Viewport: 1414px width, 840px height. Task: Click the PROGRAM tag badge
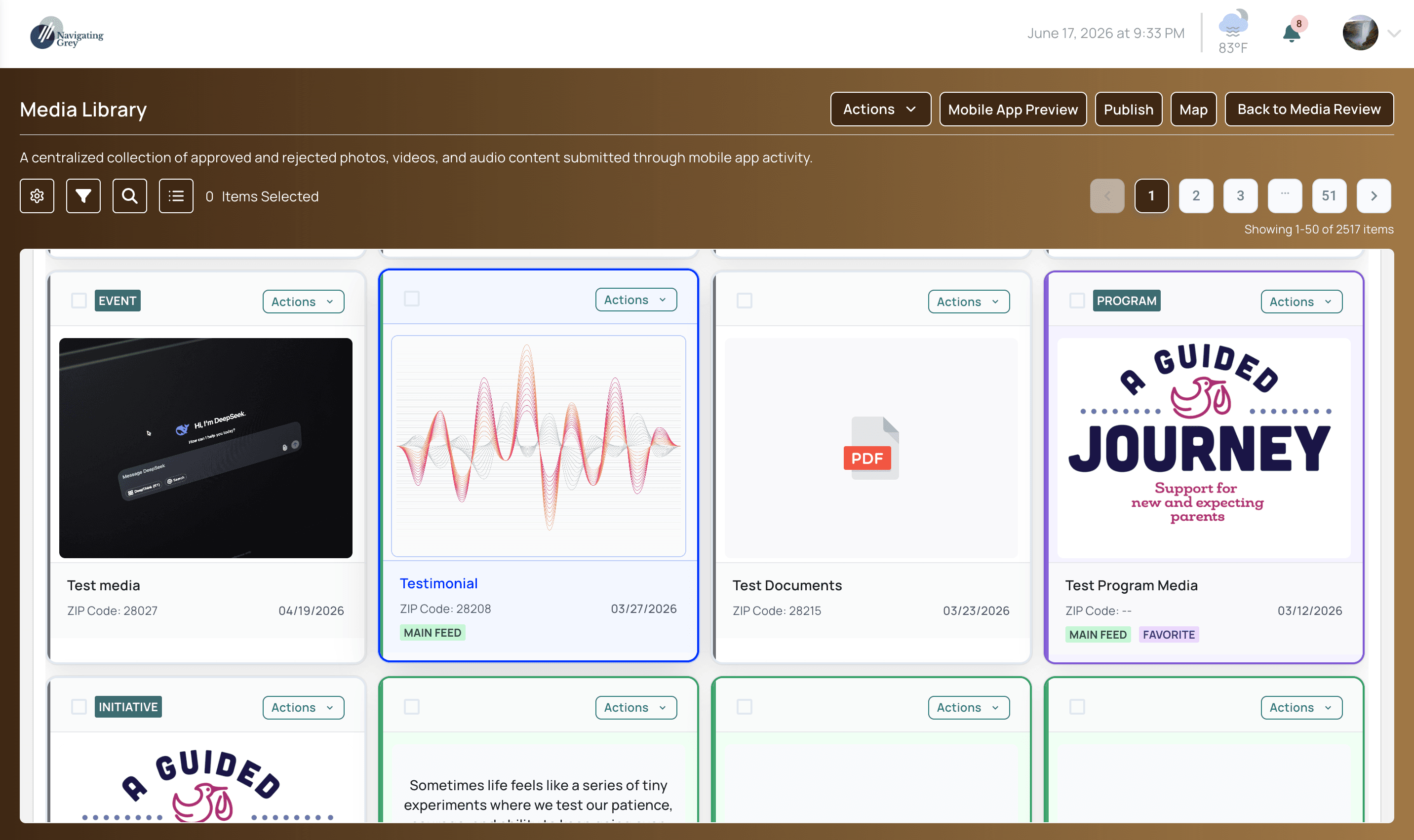1127,301
